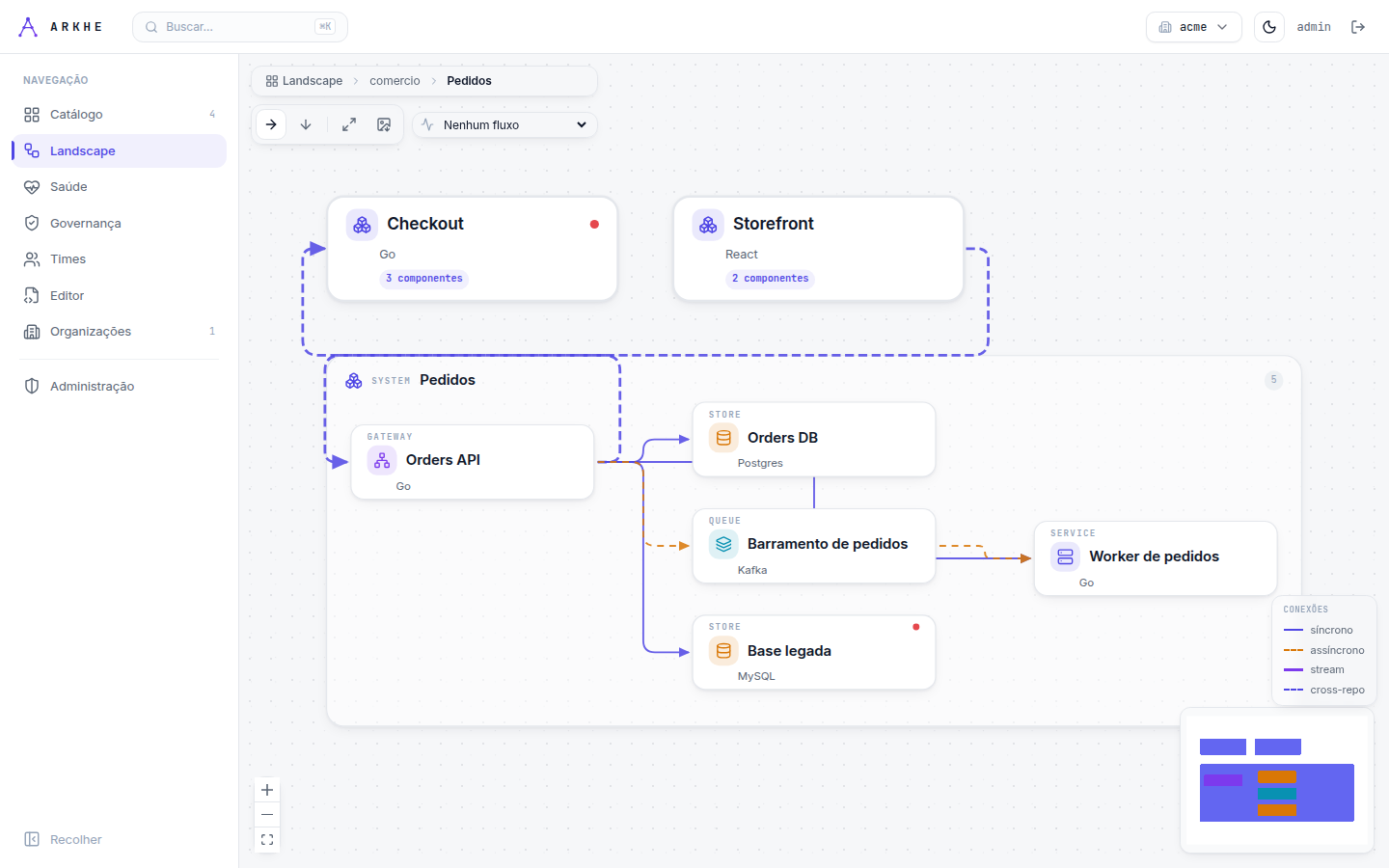Click the Administração shield icon

[x=32, y=386]
